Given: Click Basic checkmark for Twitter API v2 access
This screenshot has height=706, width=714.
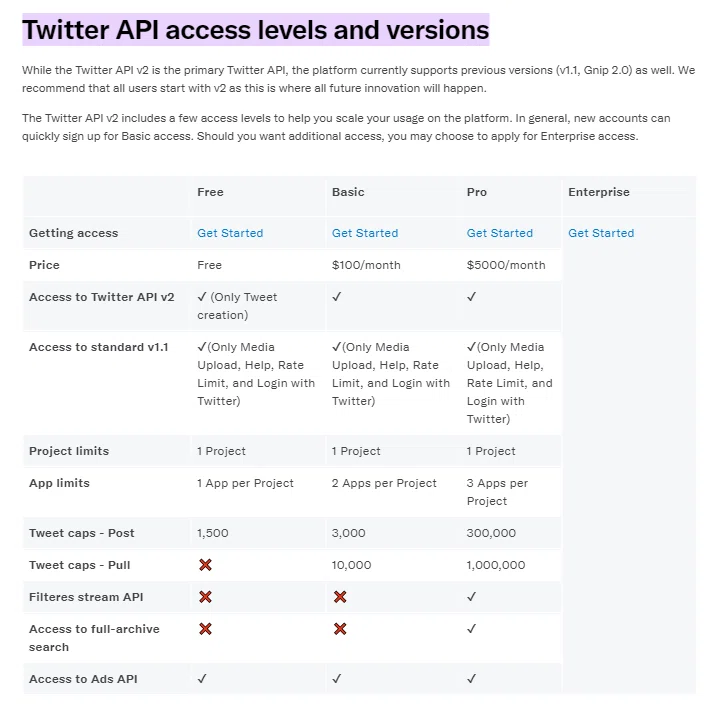Looking at the screenshot, I should coord(337,297).
